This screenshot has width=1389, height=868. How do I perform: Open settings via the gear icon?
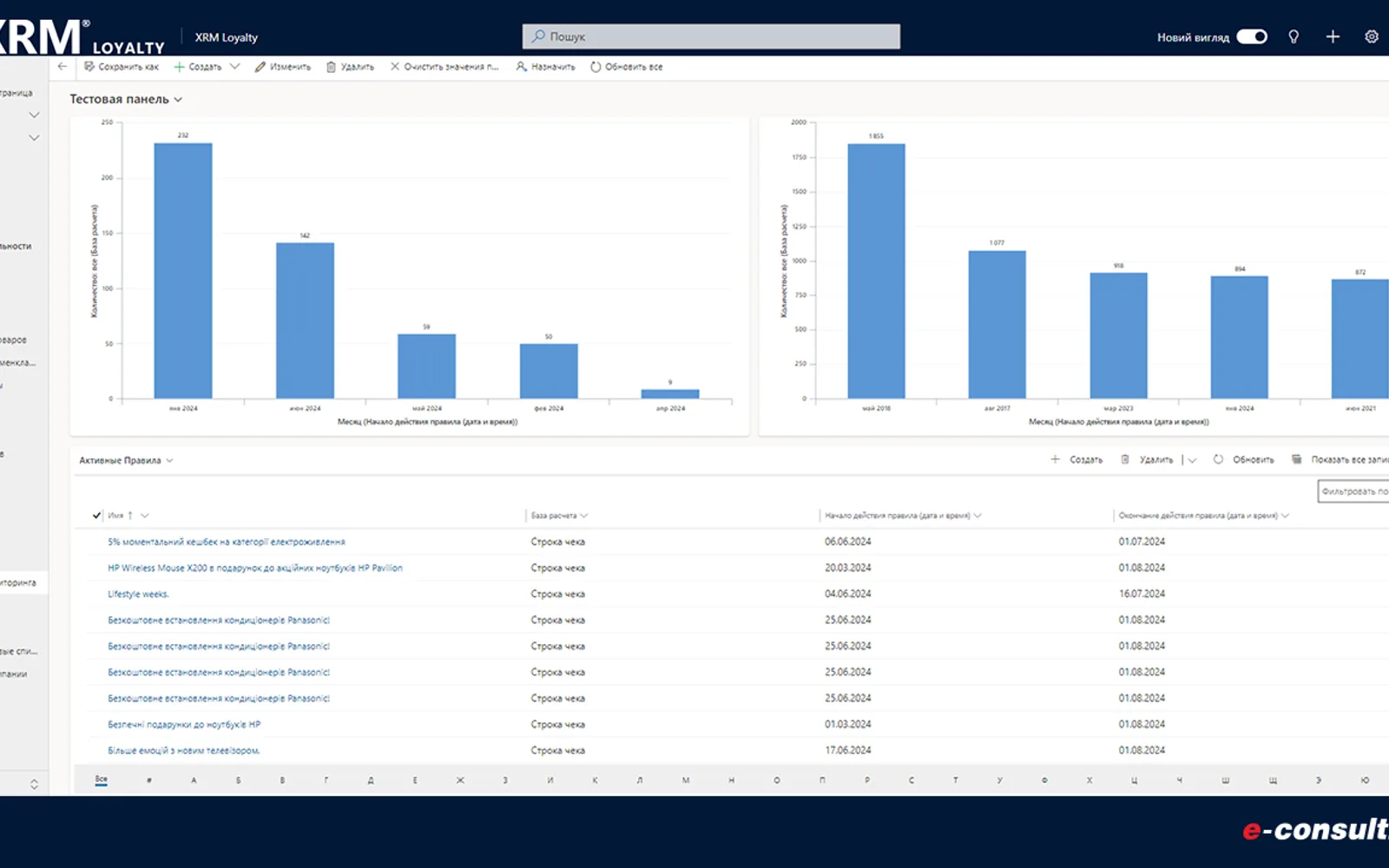(1372, 36)
